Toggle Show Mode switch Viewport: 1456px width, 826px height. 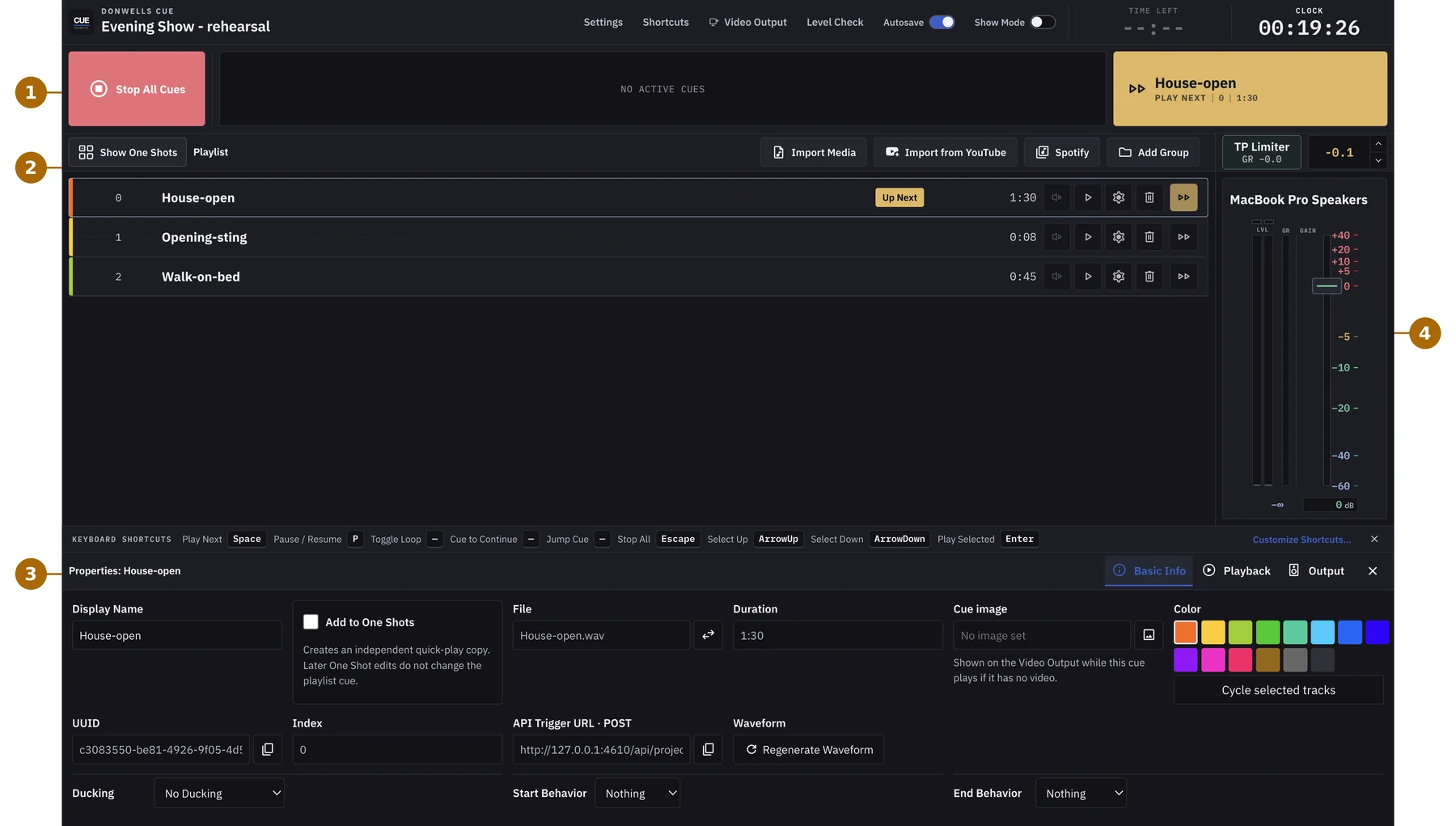coord(1043,23)
